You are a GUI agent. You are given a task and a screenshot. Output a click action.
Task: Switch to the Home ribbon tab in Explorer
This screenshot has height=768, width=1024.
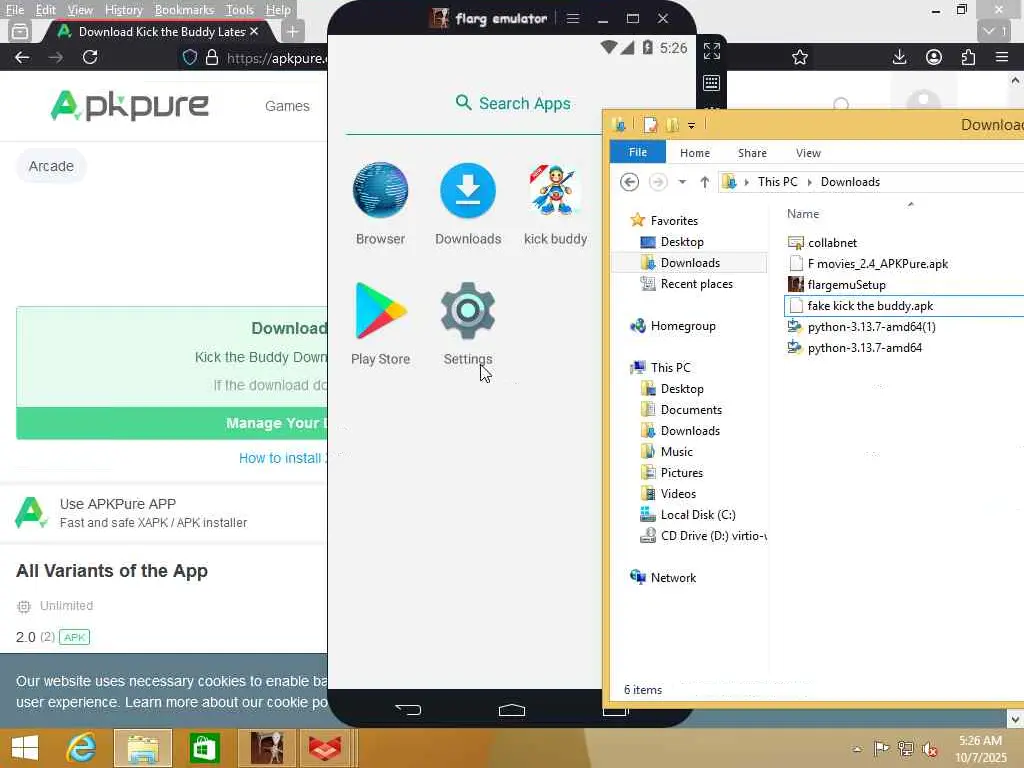(x=694, y=152)
